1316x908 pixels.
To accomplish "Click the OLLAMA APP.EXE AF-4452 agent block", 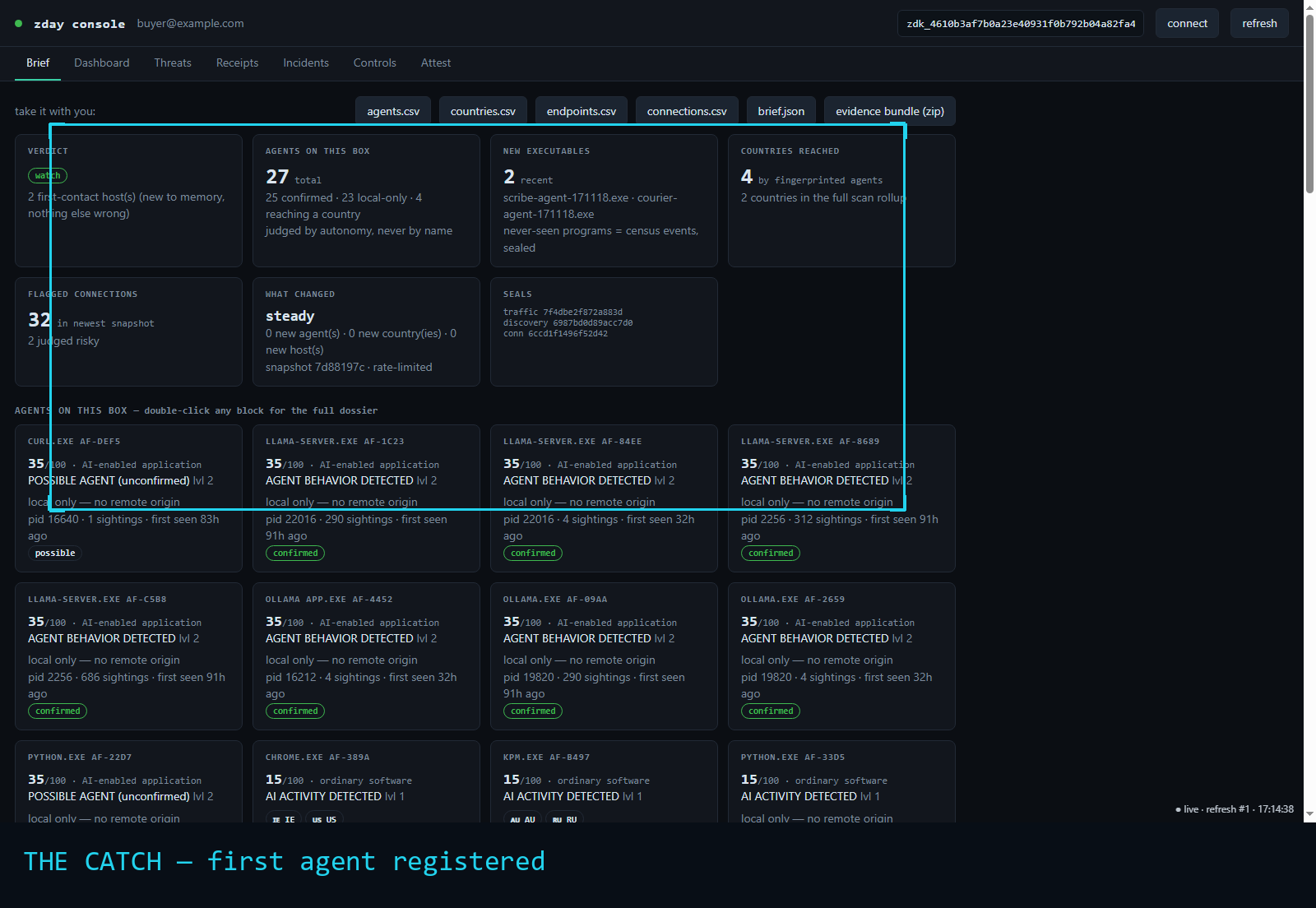I will [x=366, y=656].
